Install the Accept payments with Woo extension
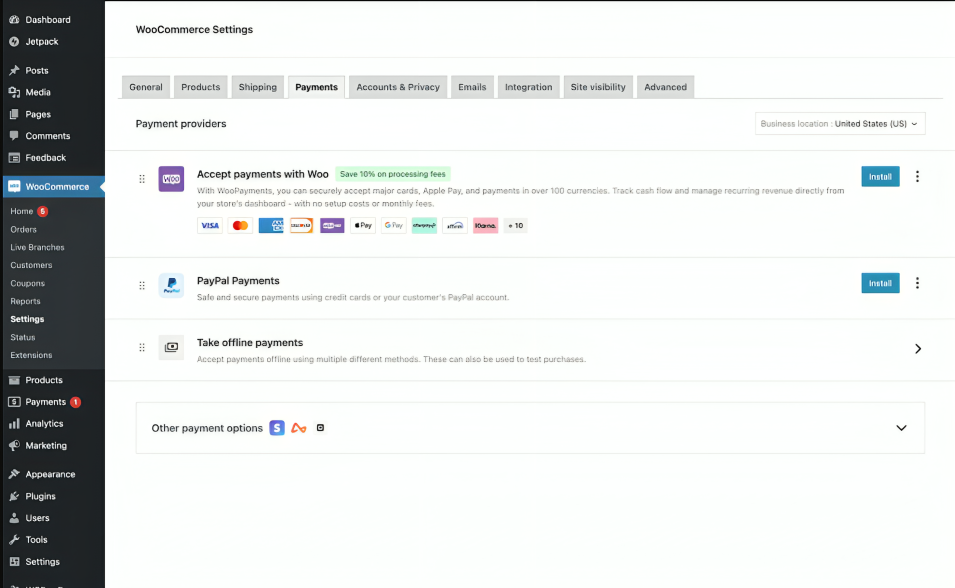 tap(880, 176)
